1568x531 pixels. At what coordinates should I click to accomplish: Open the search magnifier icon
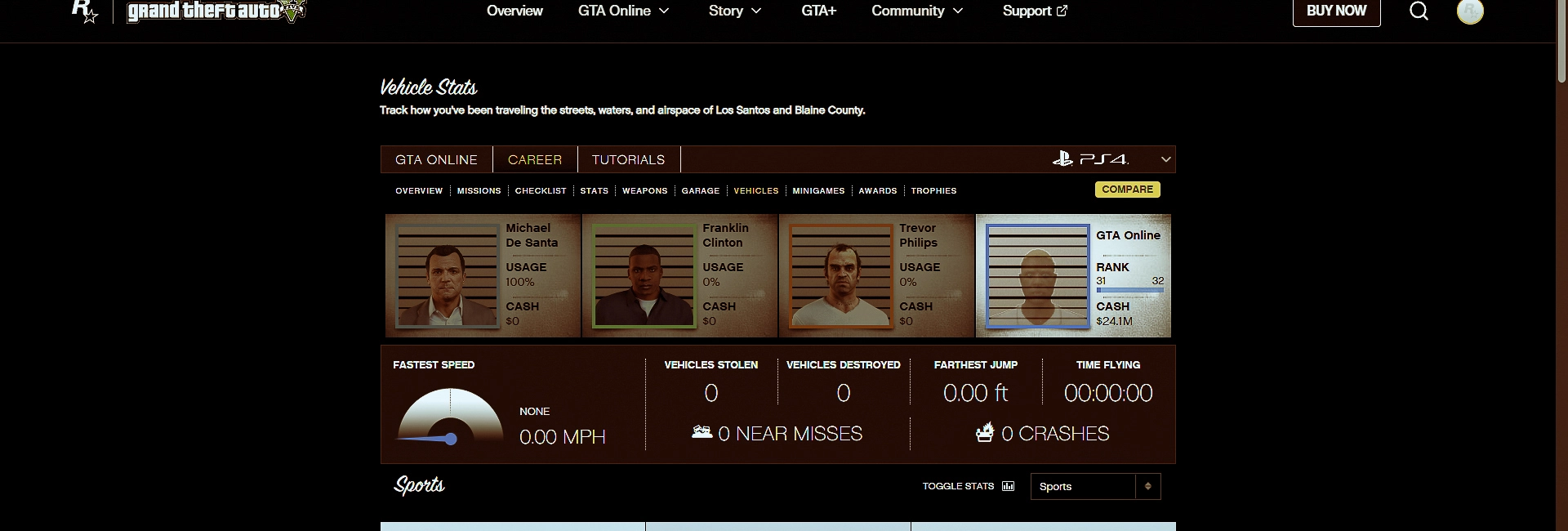[x=1419, y=11]
